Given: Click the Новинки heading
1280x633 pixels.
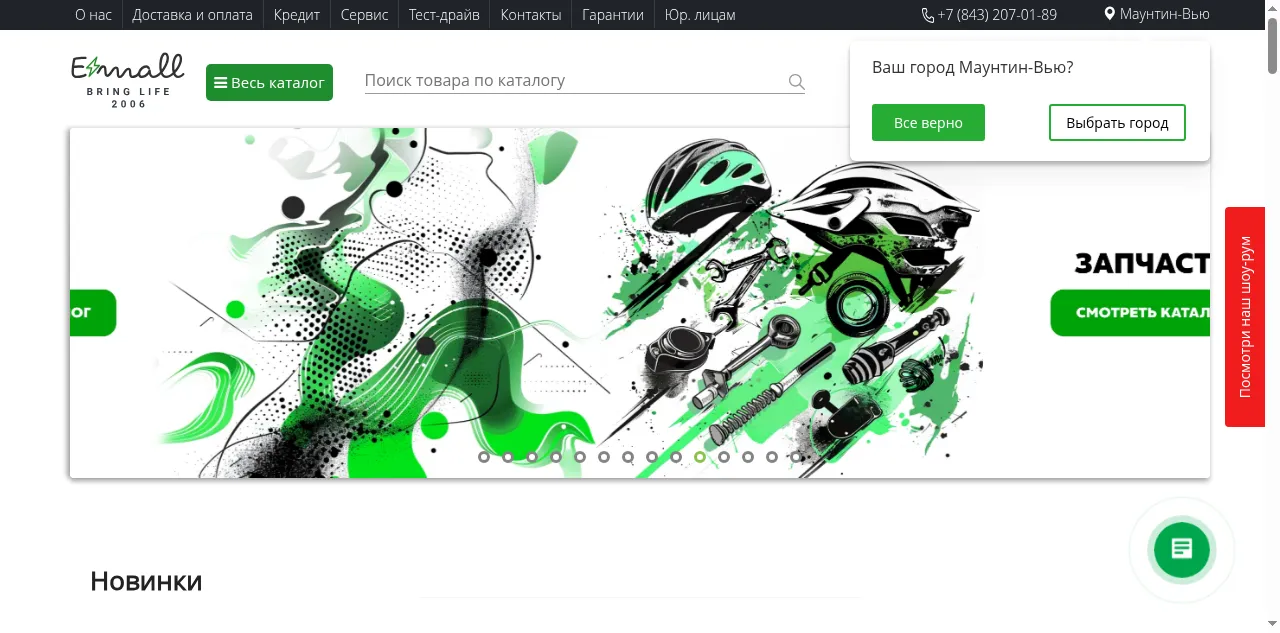Looking at the screenshot, I should (146, 581).
